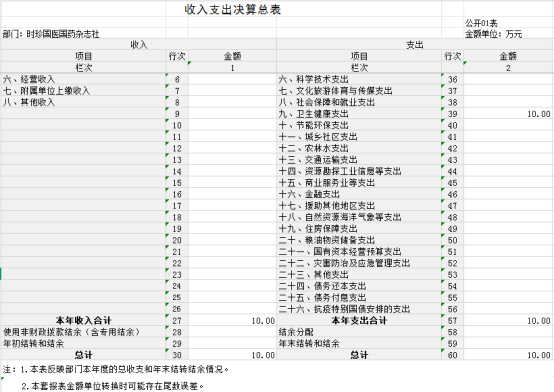Click the 年末结转和结余 cell
Screen dimensions: 554x392
pyautogui.click(x=359, y=344)
